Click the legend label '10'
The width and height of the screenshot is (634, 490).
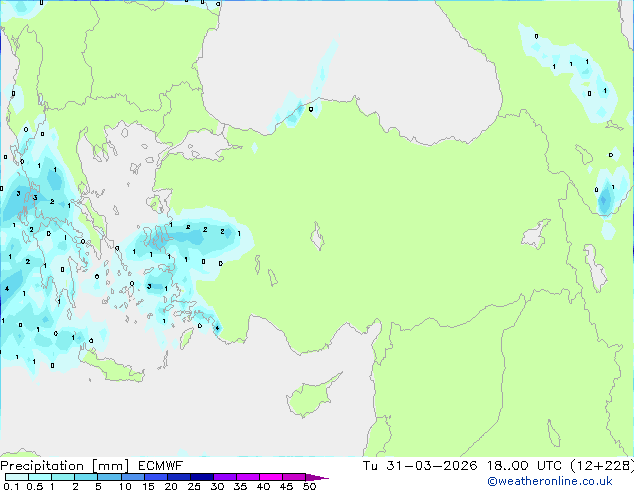point(125,486)
